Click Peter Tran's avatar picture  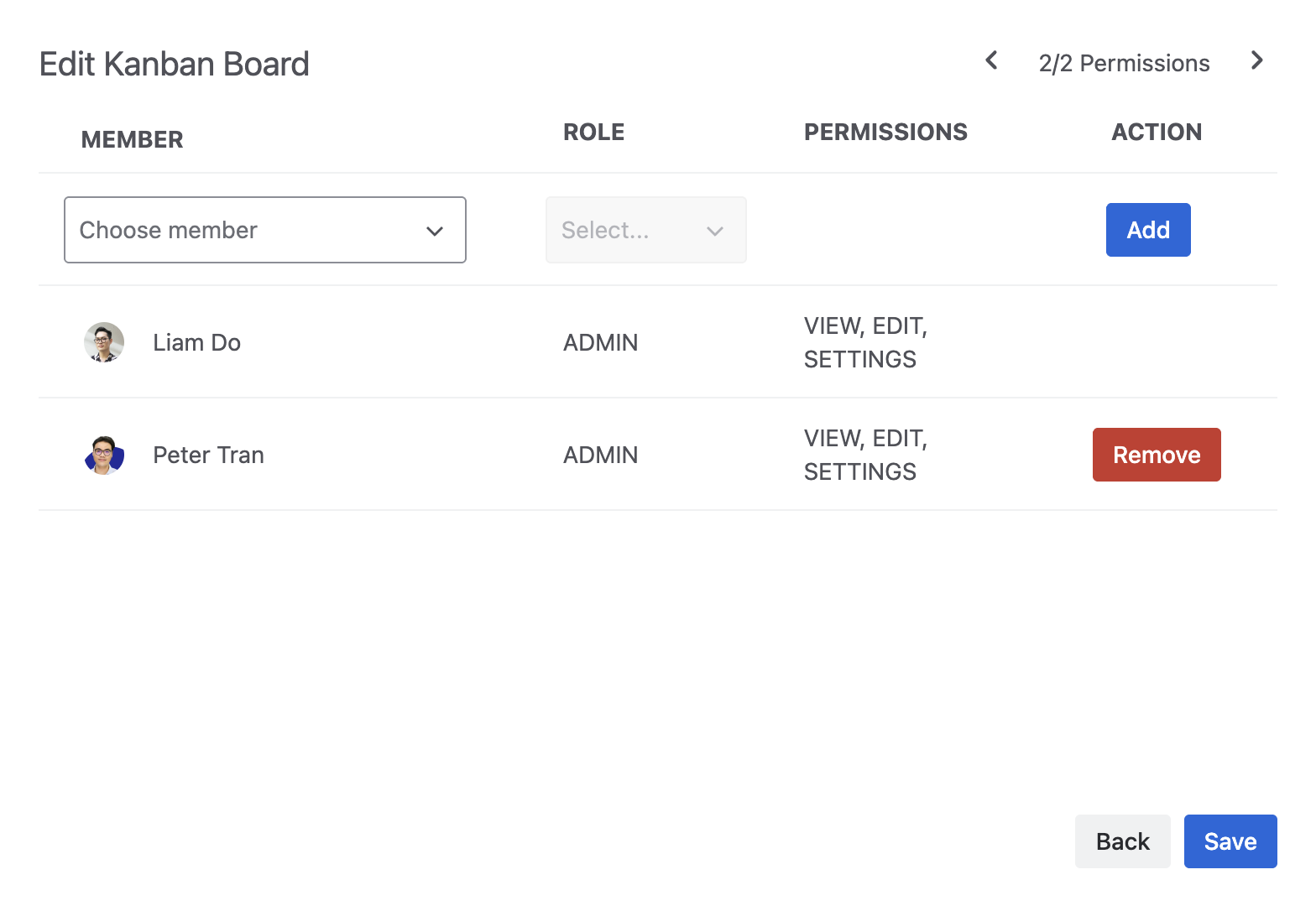104,455
